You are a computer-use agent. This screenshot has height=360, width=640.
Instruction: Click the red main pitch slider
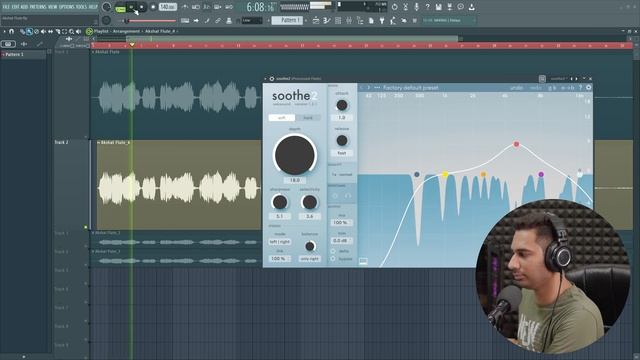(x=150, y=20)
